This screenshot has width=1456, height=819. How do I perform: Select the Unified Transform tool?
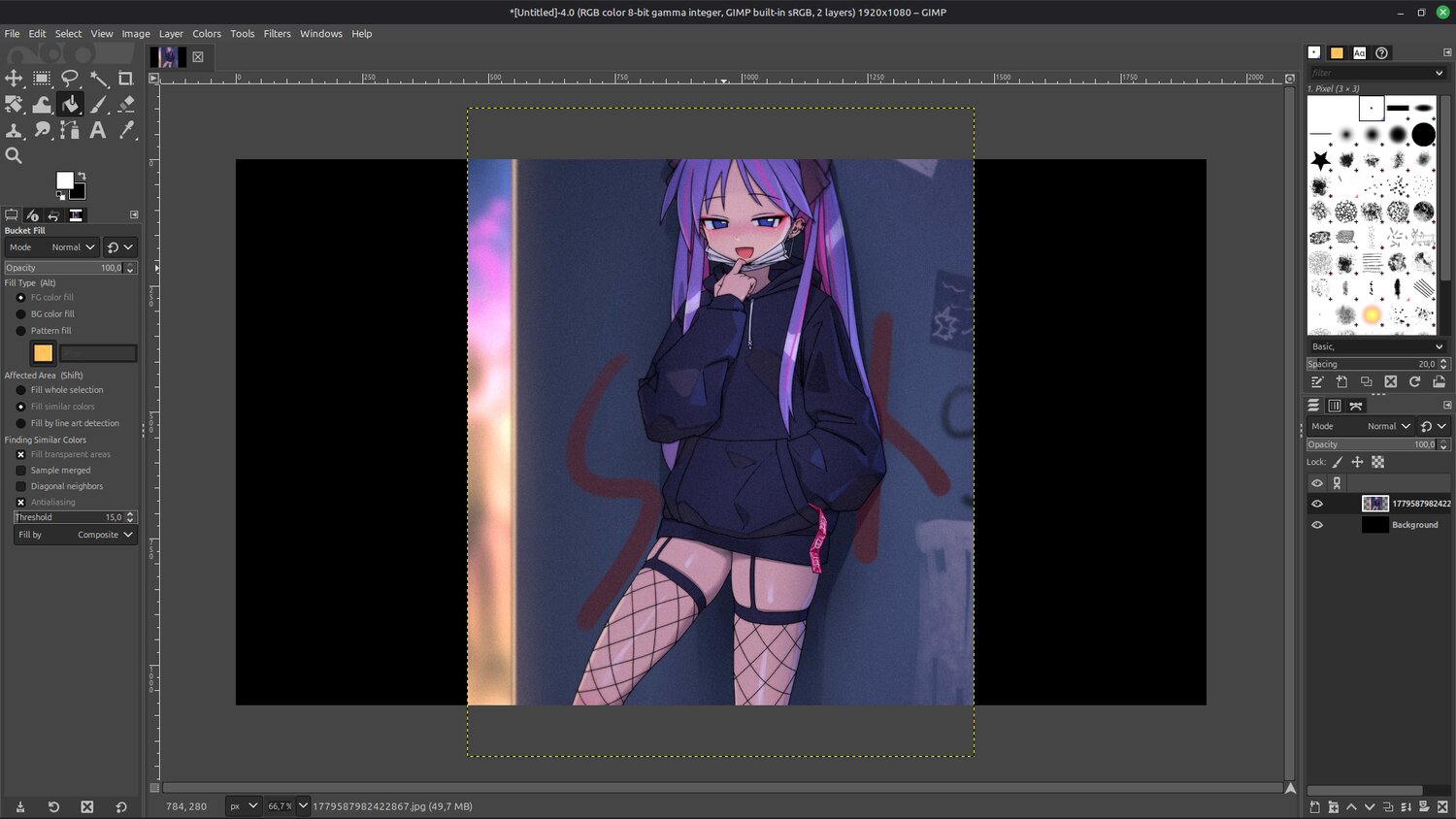[x=14, y=104]
